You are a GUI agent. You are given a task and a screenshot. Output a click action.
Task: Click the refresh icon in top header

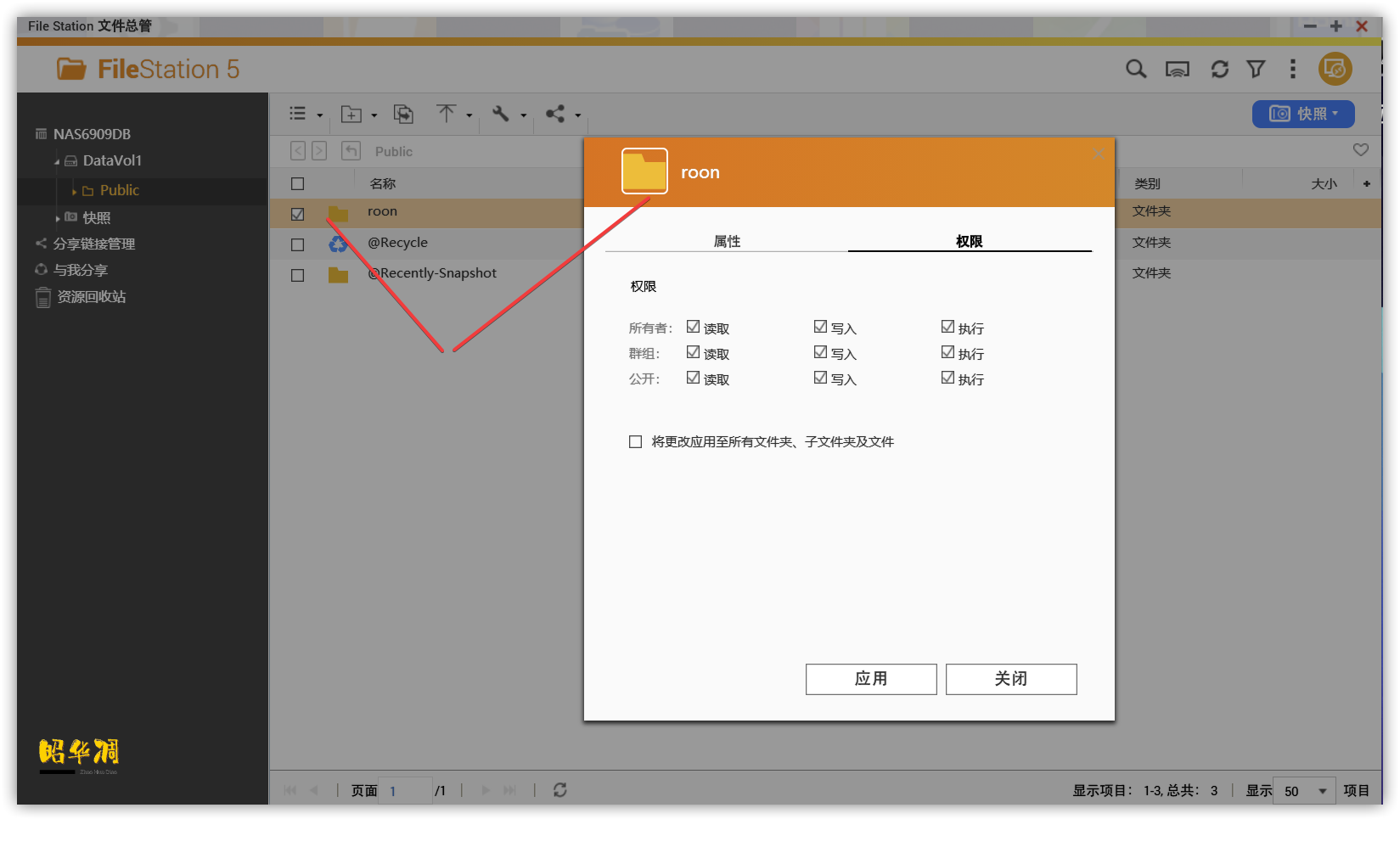[1219, 70]
